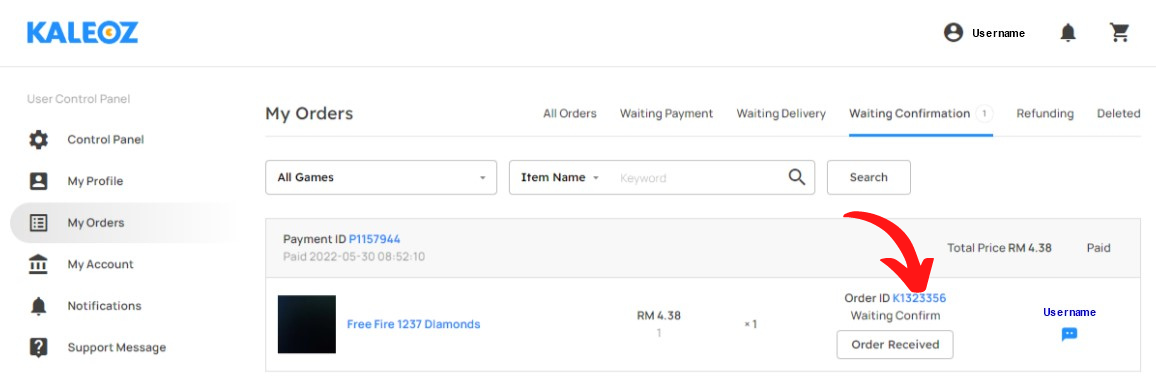Click the magnifier icon in keyword field
This screenshot has width=1156, height=382.
(x=796, y=177)
